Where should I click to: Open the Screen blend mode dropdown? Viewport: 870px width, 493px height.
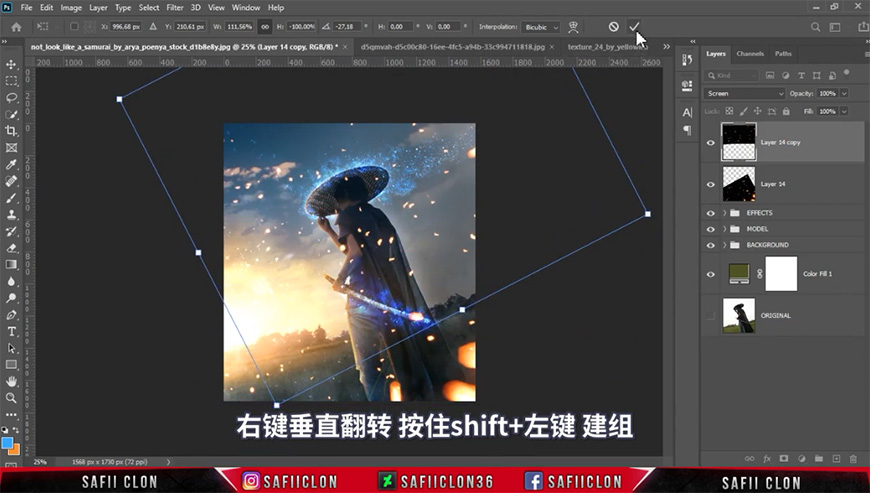pyautogui.click(x=744, y=94)
